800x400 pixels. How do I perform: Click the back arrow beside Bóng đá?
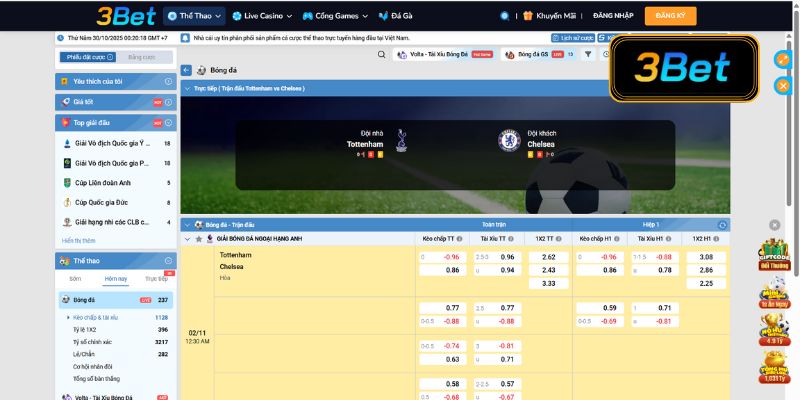(x=186, y=70)
